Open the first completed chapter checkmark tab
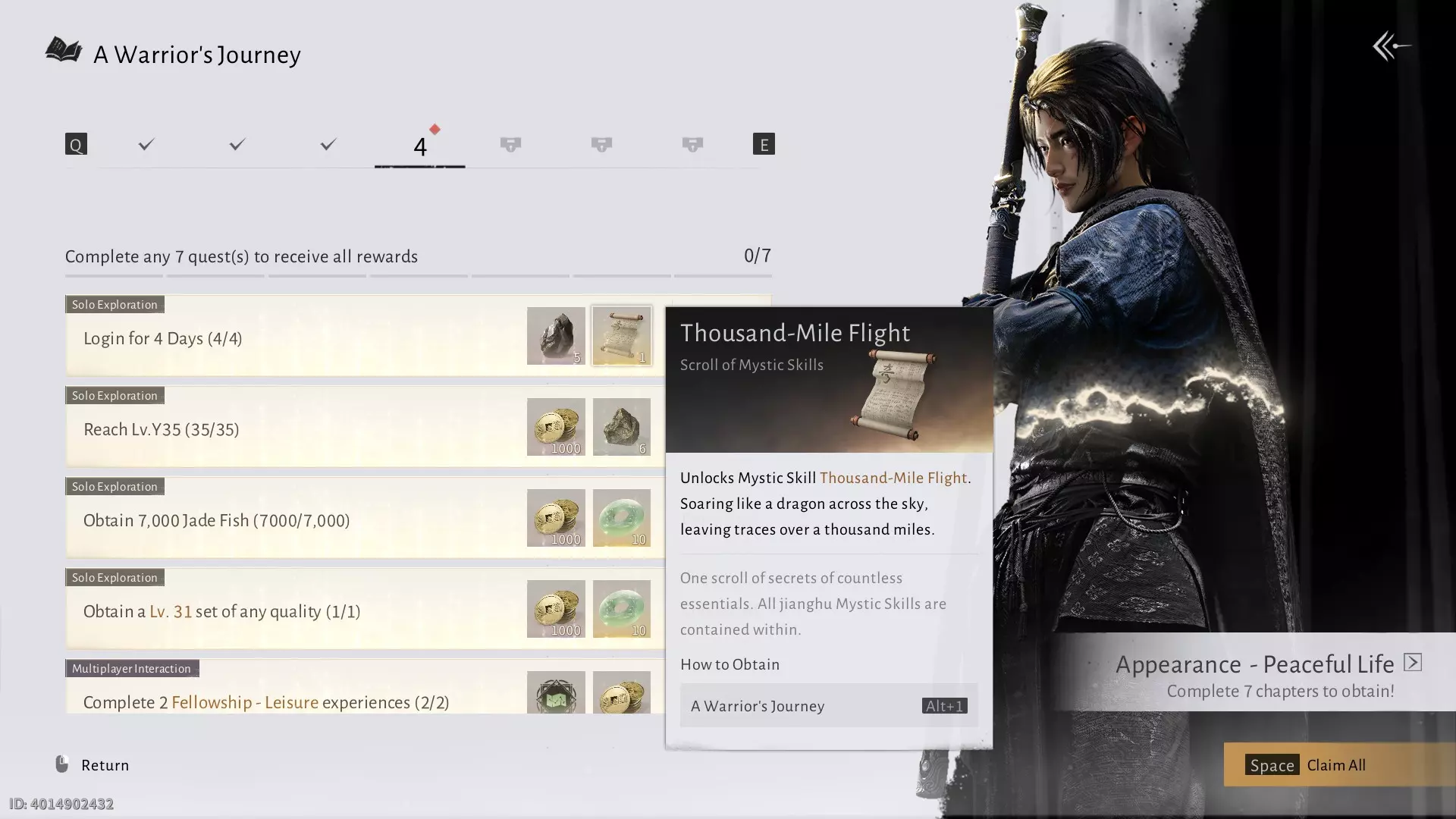This screenshot has height=819, width=1456. click(146, 144)
